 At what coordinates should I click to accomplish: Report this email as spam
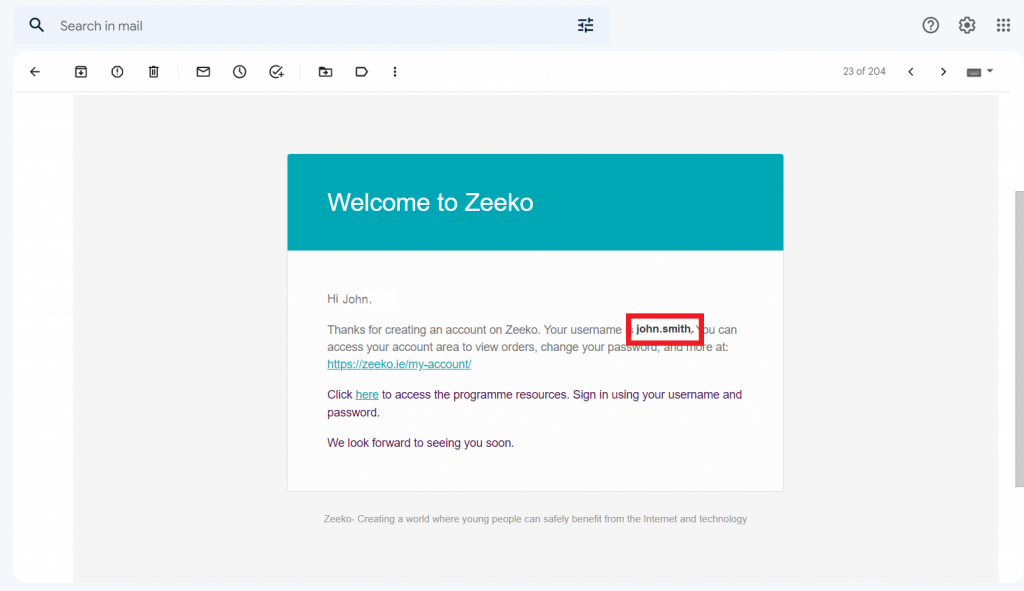[117, 72]
